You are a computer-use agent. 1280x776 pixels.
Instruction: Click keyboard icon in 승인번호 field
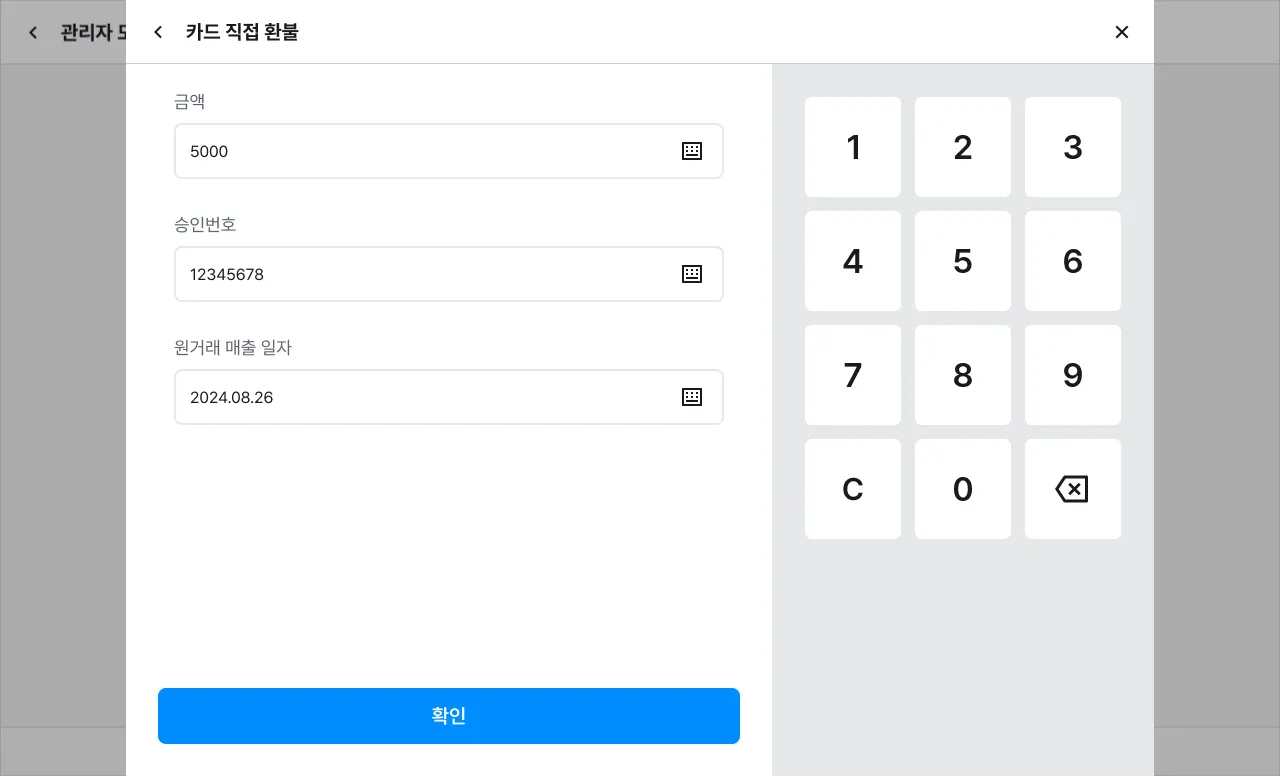point(692,274)
